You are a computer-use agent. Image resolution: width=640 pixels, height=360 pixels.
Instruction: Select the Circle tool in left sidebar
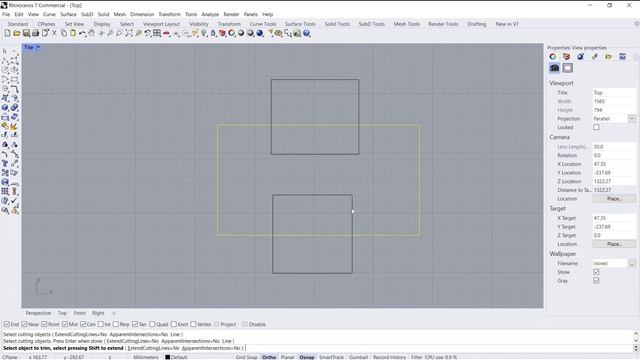[x=5, y=70]
